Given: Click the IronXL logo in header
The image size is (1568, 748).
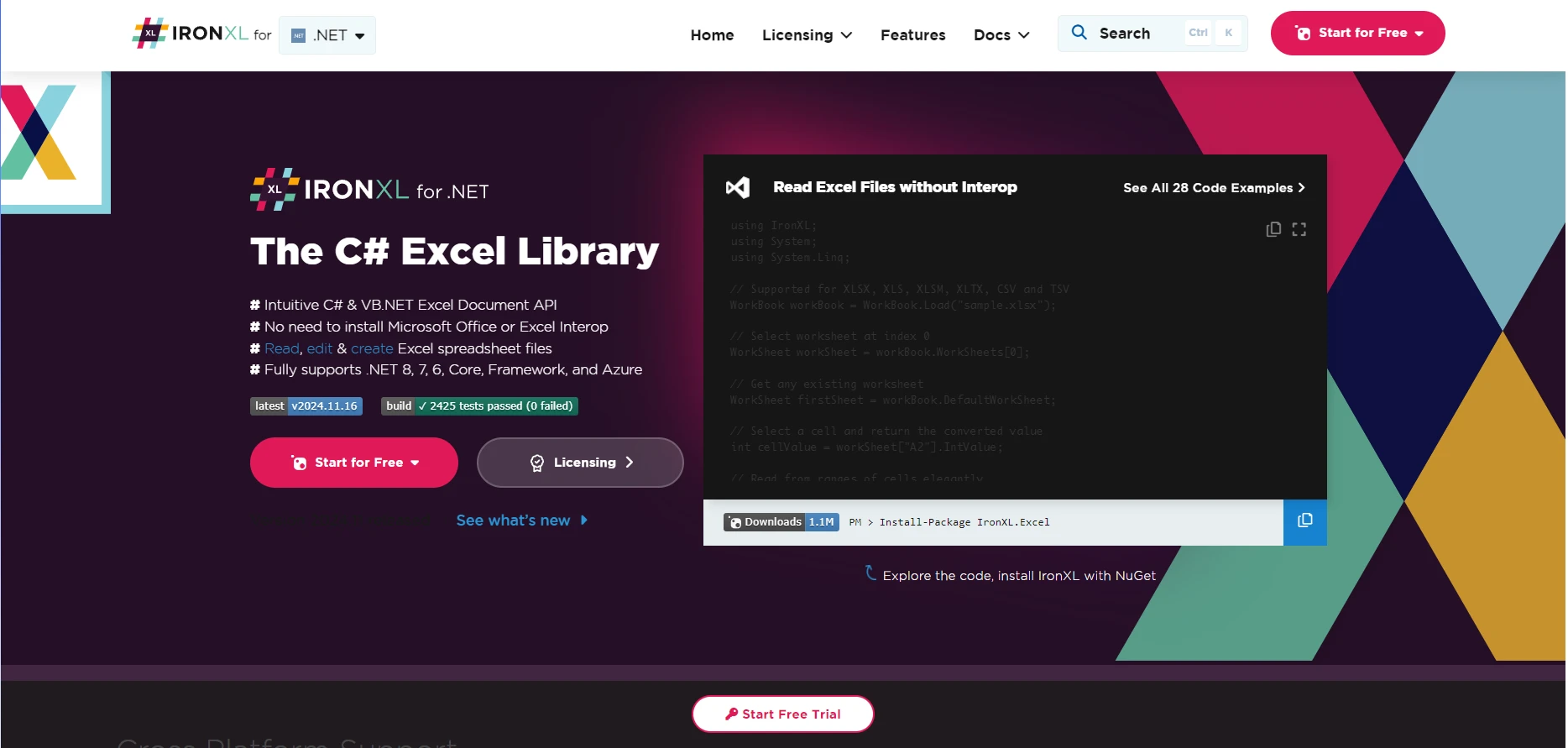Looking at the screenshot, I should point(191,34).
